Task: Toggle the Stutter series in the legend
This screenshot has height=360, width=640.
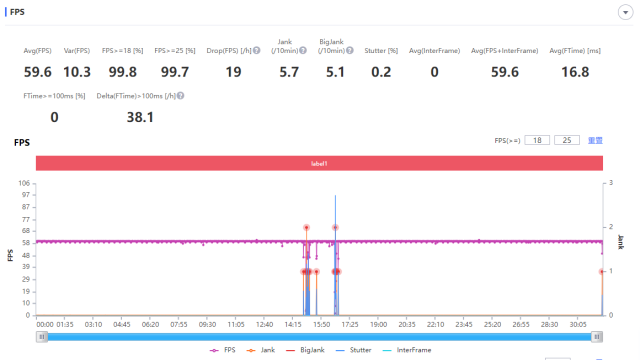Action: point(353,350)
